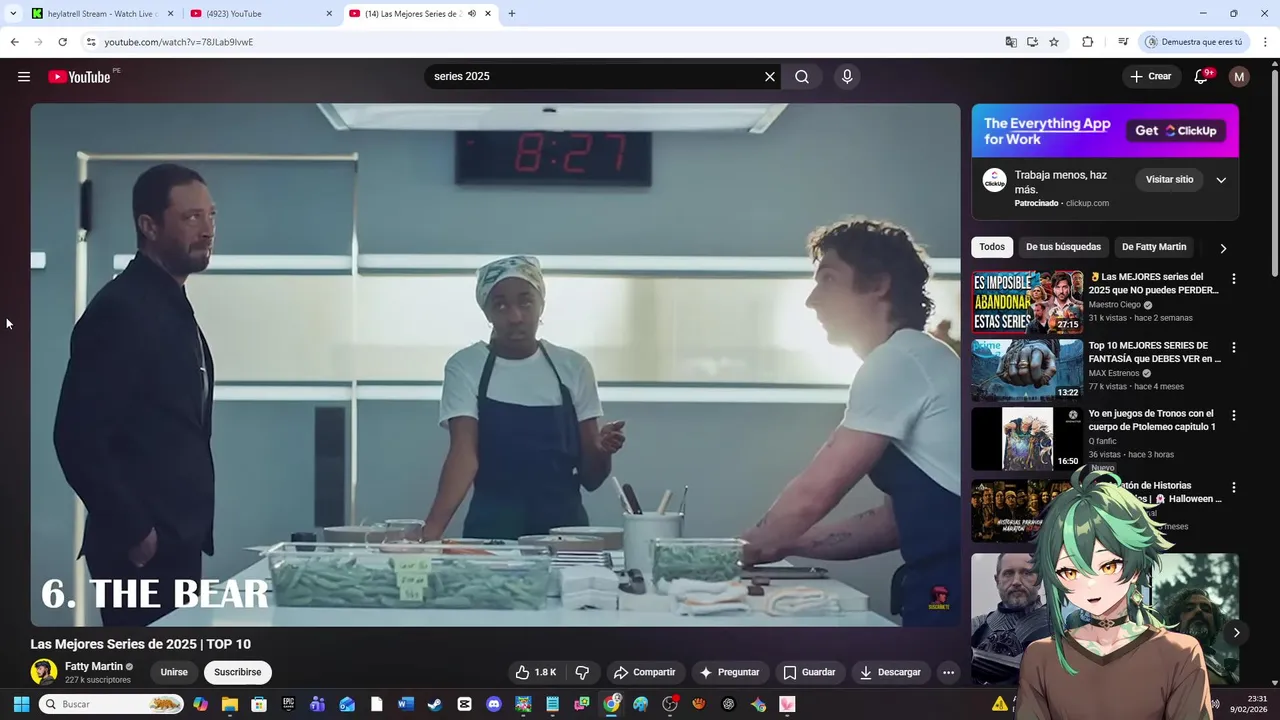This screenshot has width=1280, height=720.
Task: Switch to the heylatrell Stream tab
Action: pyautogui.click(x=103, y=14)
